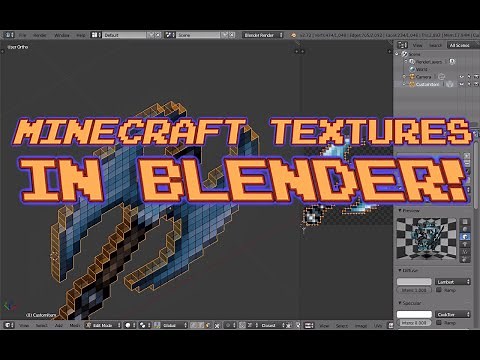Viewport: 480px width, 360px height.
Task: Open the pivot point dropdown
Action: pos(144,325)
